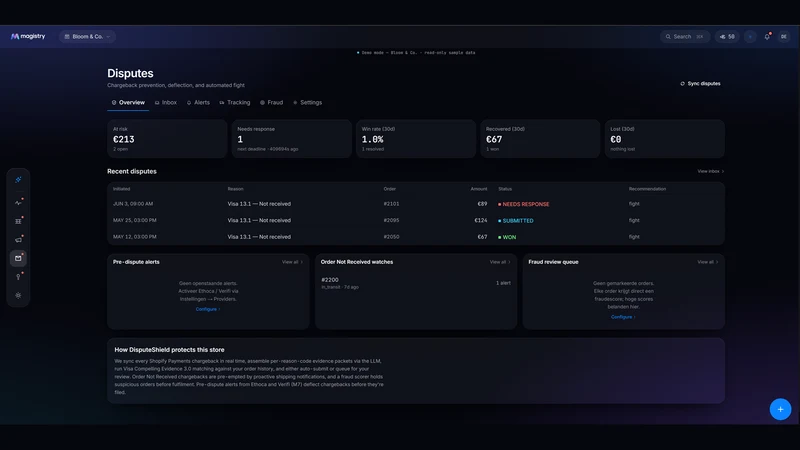
Task: Click the Status column header
Action: 505,189
